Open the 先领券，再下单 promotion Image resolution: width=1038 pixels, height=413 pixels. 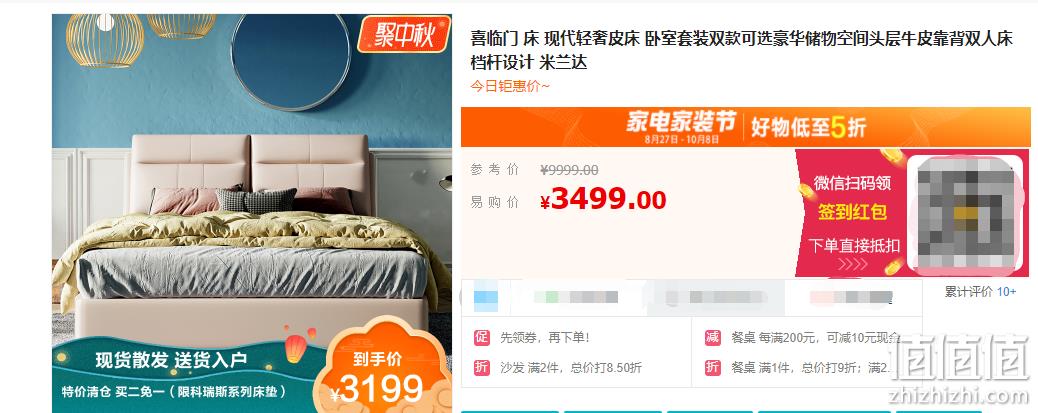pyautogui.click(x=544, y=338)
